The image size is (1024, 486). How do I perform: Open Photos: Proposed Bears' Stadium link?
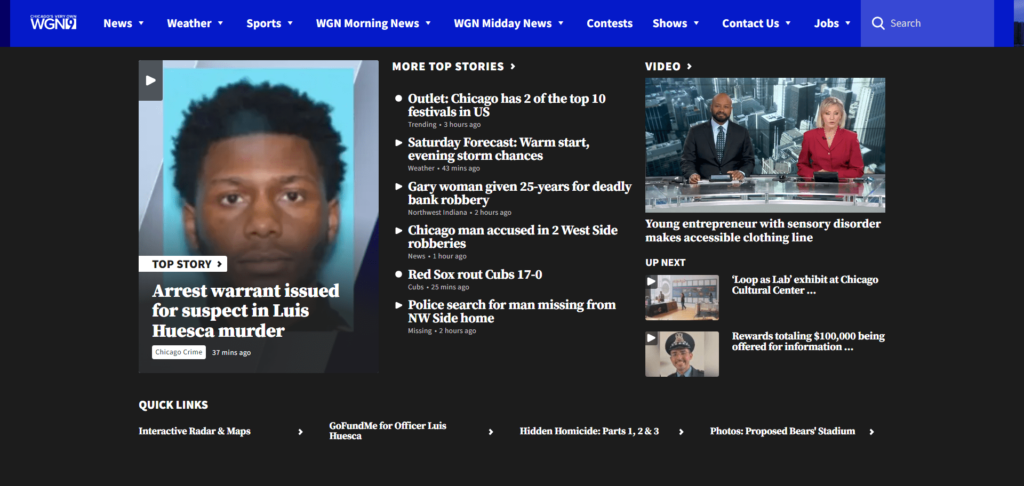(x=782, y=431)
